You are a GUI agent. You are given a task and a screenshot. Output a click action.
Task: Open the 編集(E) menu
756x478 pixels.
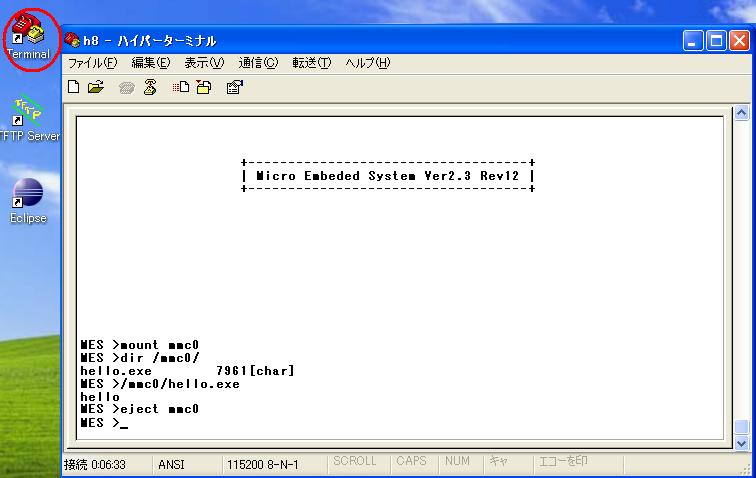click(x=151, y=63)
